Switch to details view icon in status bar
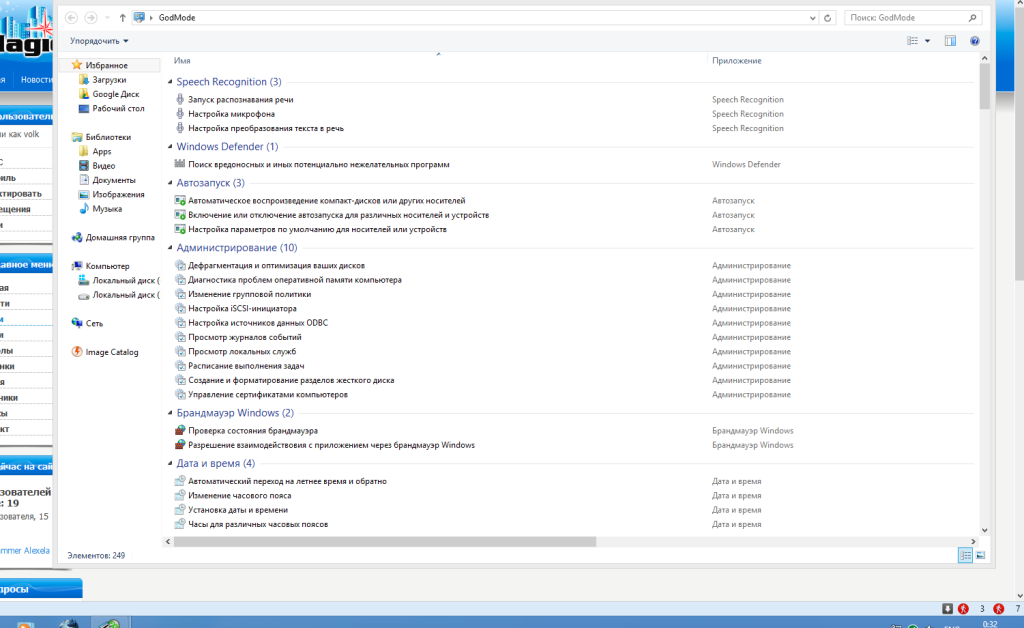The height and width of the screenshot is (628, 1024). [x=965, y=555]
